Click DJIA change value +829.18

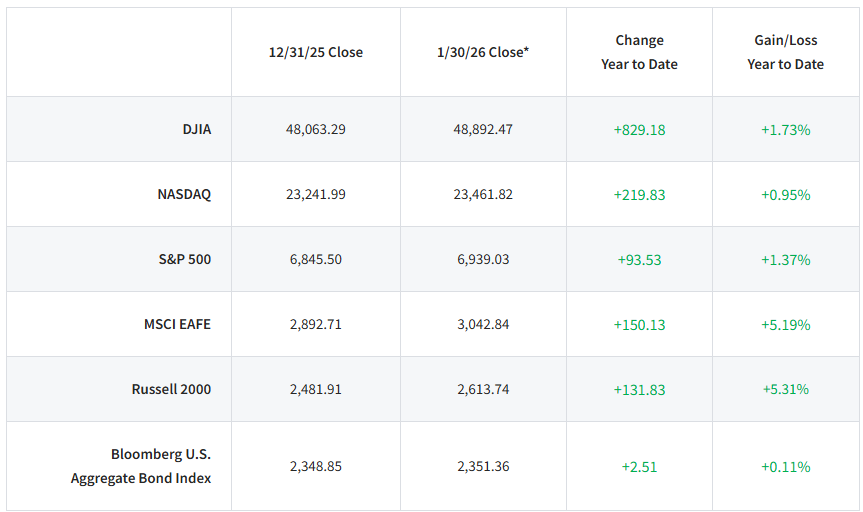(x=639, y=130)
